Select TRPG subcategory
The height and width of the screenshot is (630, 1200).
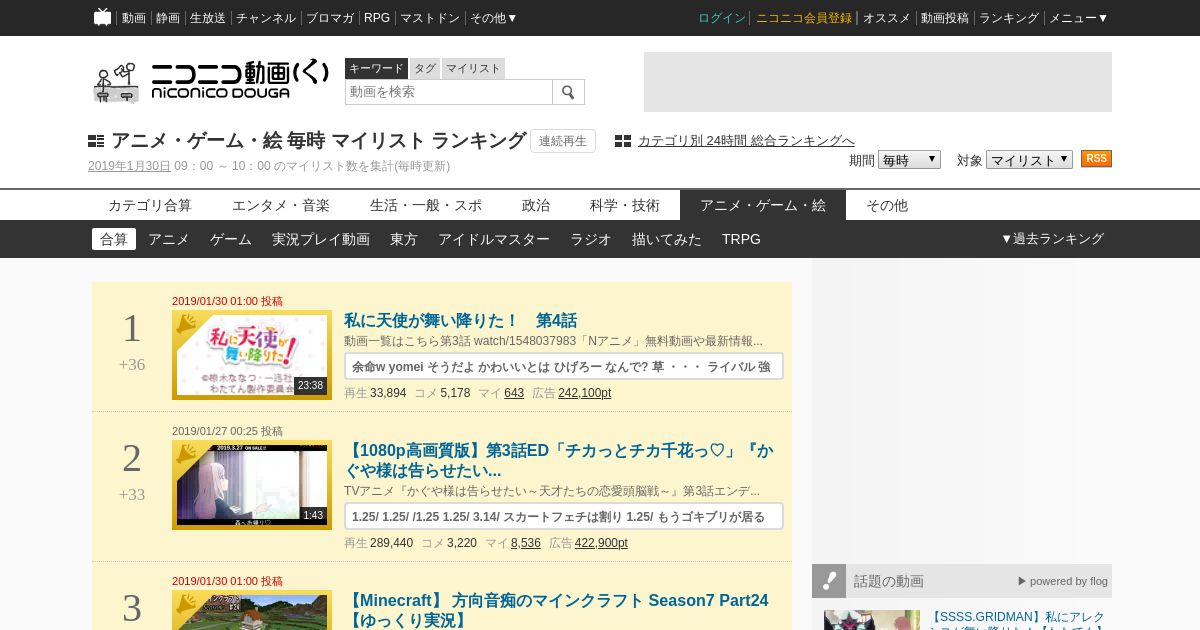(x=741, y=239)
